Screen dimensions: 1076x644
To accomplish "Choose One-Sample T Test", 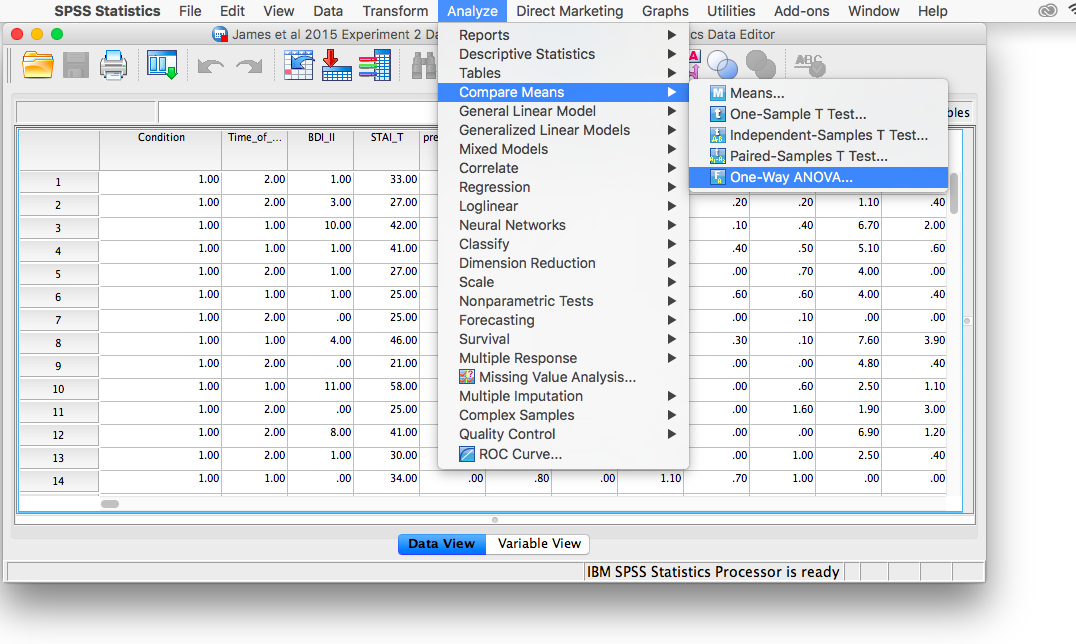I will pos(819,114).
